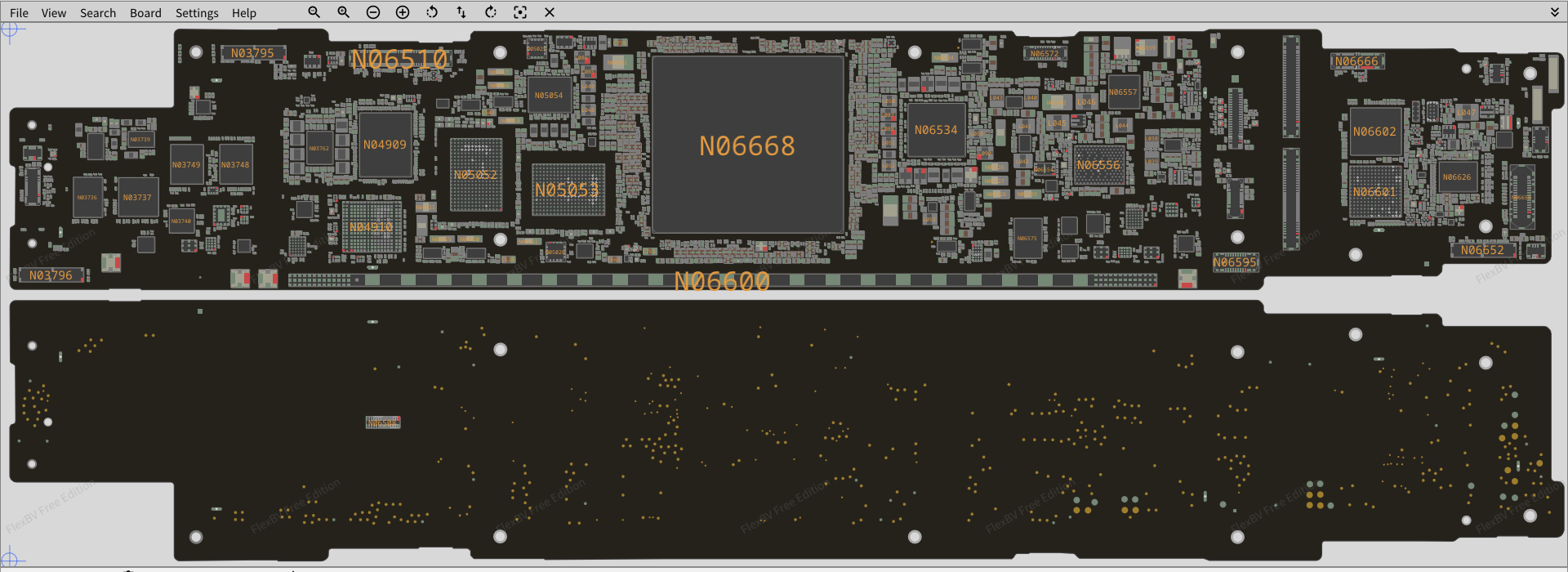1568x572 pixels.
Task: Open the Help menu
Action: point(243,13)
